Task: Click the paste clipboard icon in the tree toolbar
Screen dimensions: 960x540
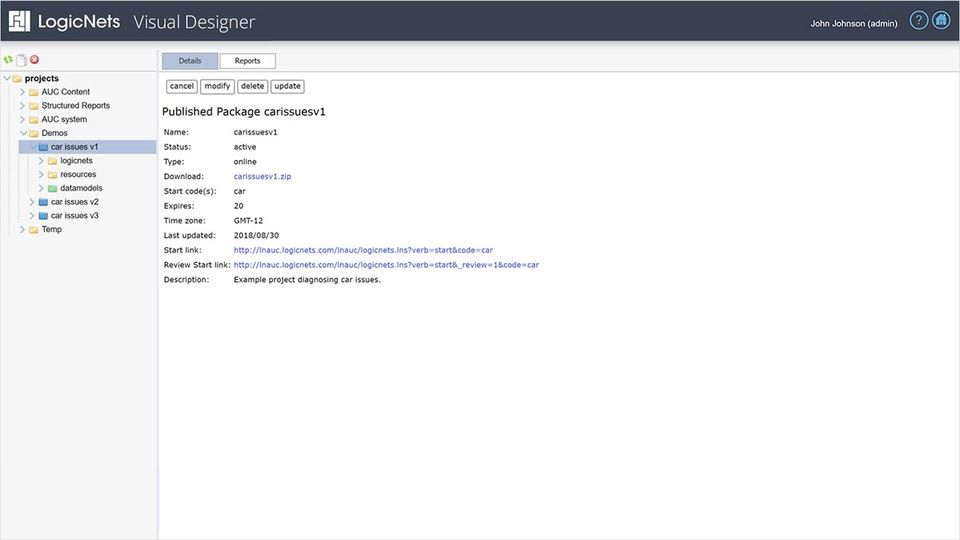Action: click(21, 59)
